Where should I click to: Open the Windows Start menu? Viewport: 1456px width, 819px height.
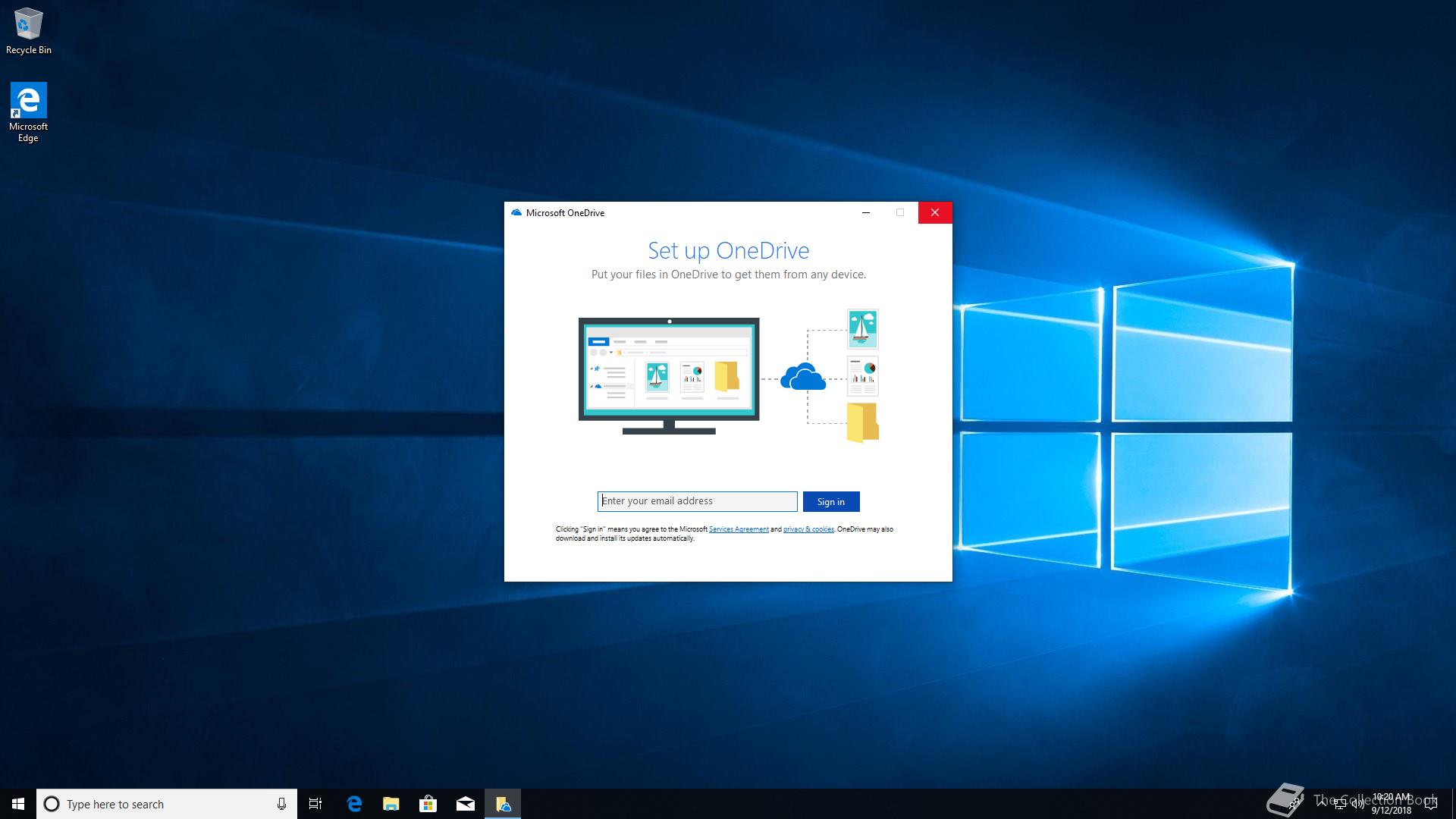[x=18, y=804]
